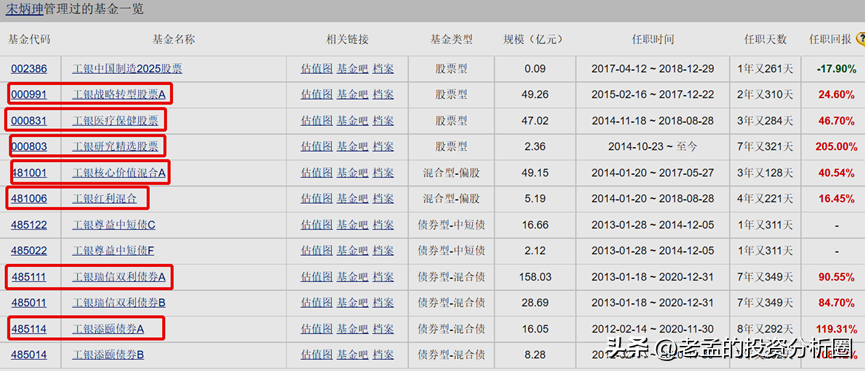Open fund code 485111
Image resolution: width=865 pixels, height=371 pixels.
coord(29,277)
